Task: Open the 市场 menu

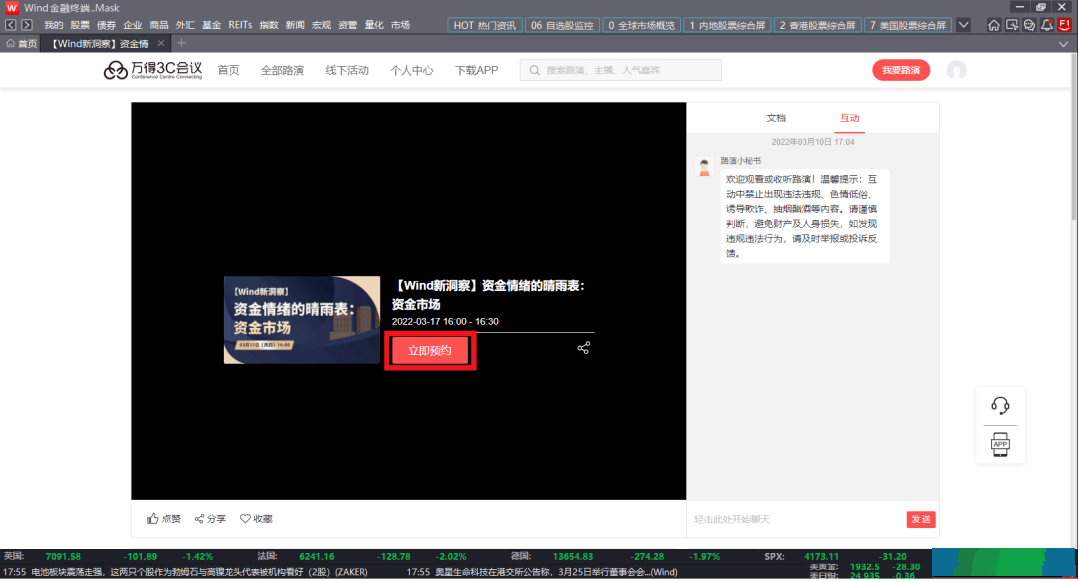Action: coord(400,25)
